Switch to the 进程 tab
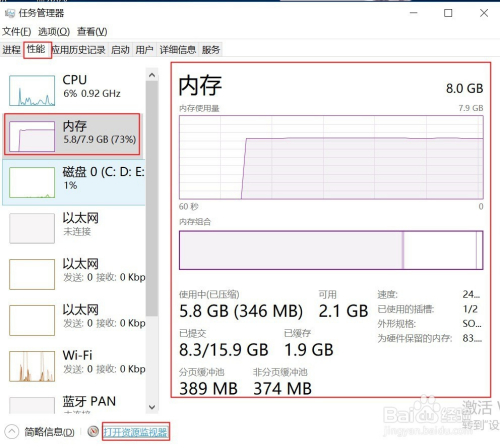500x448 pixels. [12, 50]
